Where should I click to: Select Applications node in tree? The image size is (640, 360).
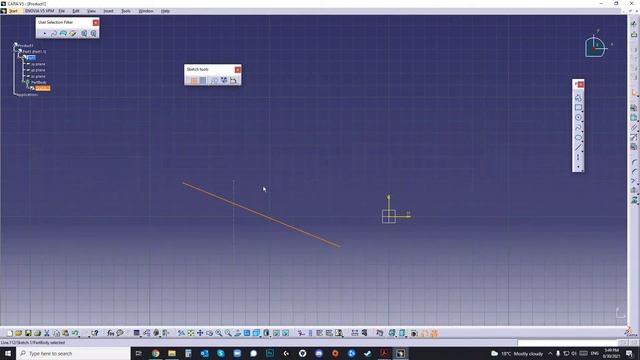coord(27,95)
